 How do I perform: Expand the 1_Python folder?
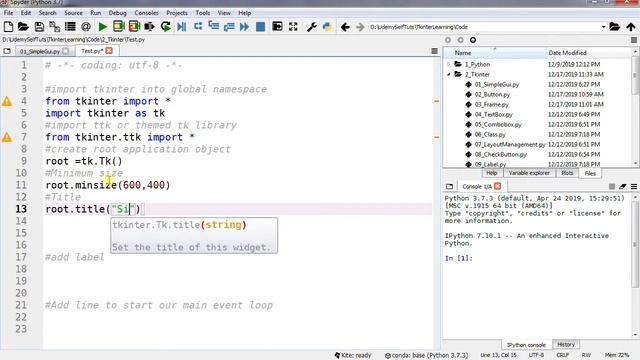point(449,64)
